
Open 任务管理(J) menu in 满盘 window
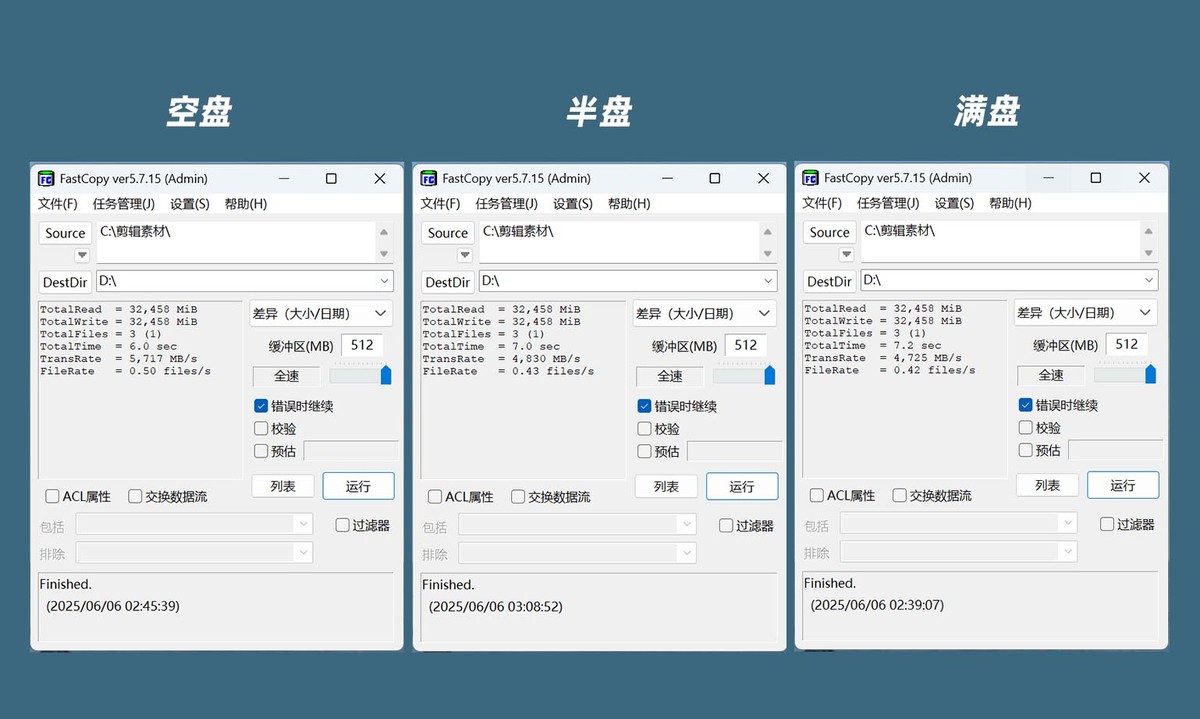pos(888,203)
